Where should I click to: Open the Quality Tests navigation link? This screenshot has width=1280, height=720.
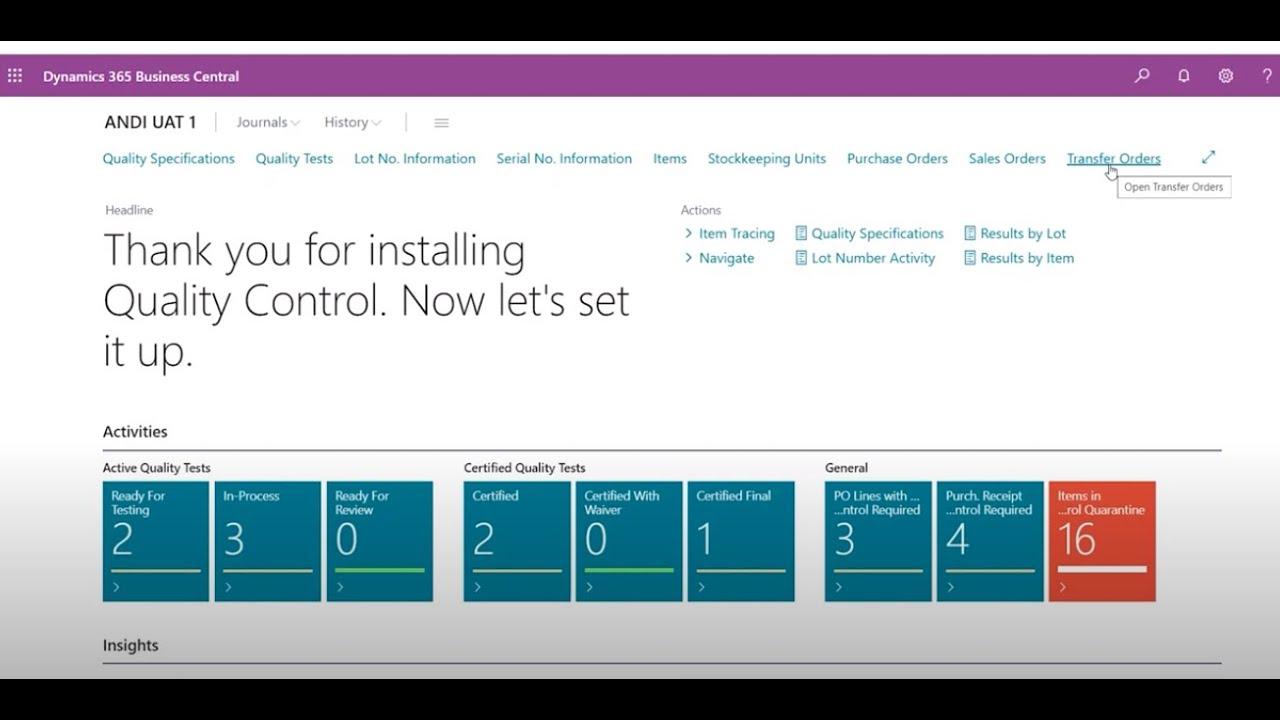pos(294,158)
